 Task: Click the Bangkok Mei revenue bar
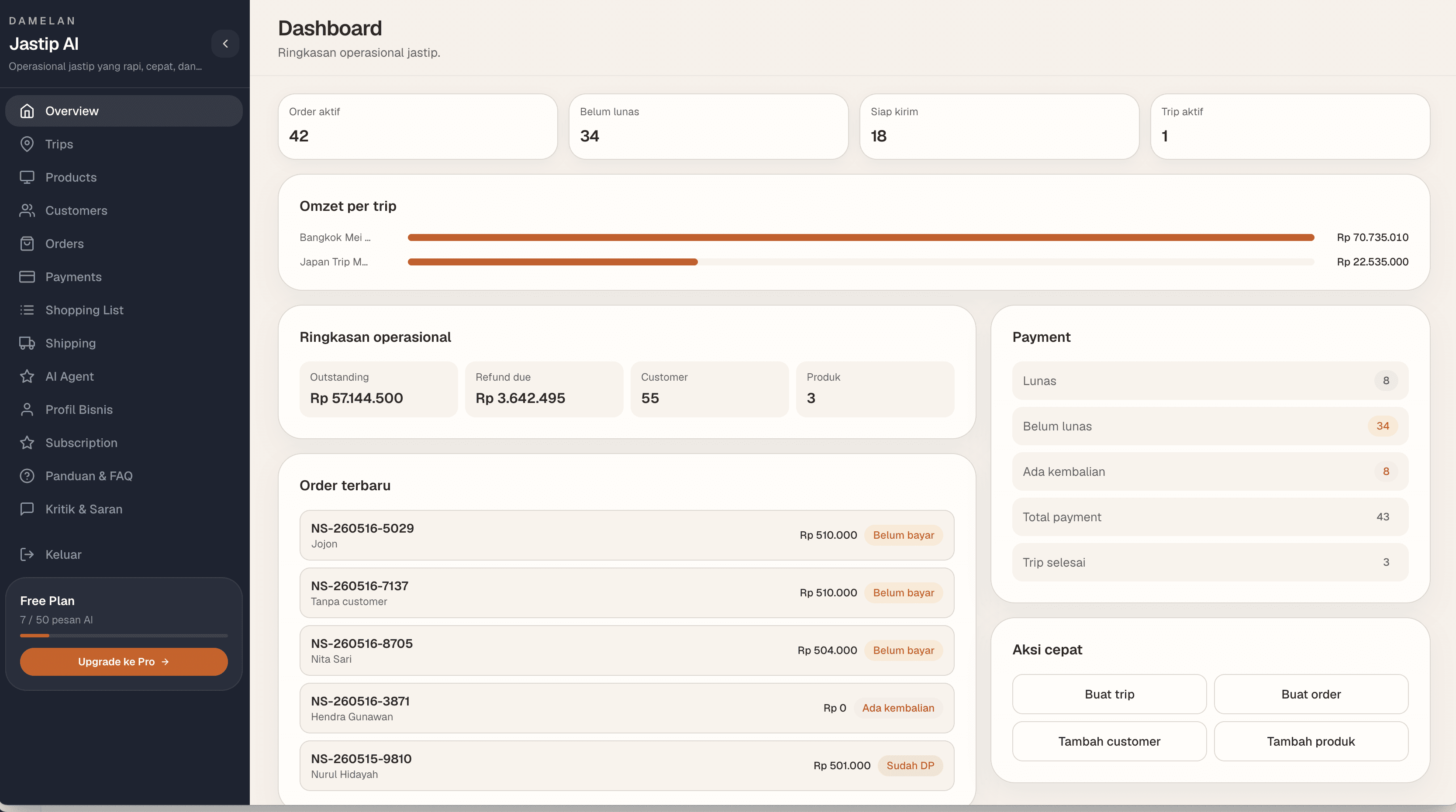[861, 237]
